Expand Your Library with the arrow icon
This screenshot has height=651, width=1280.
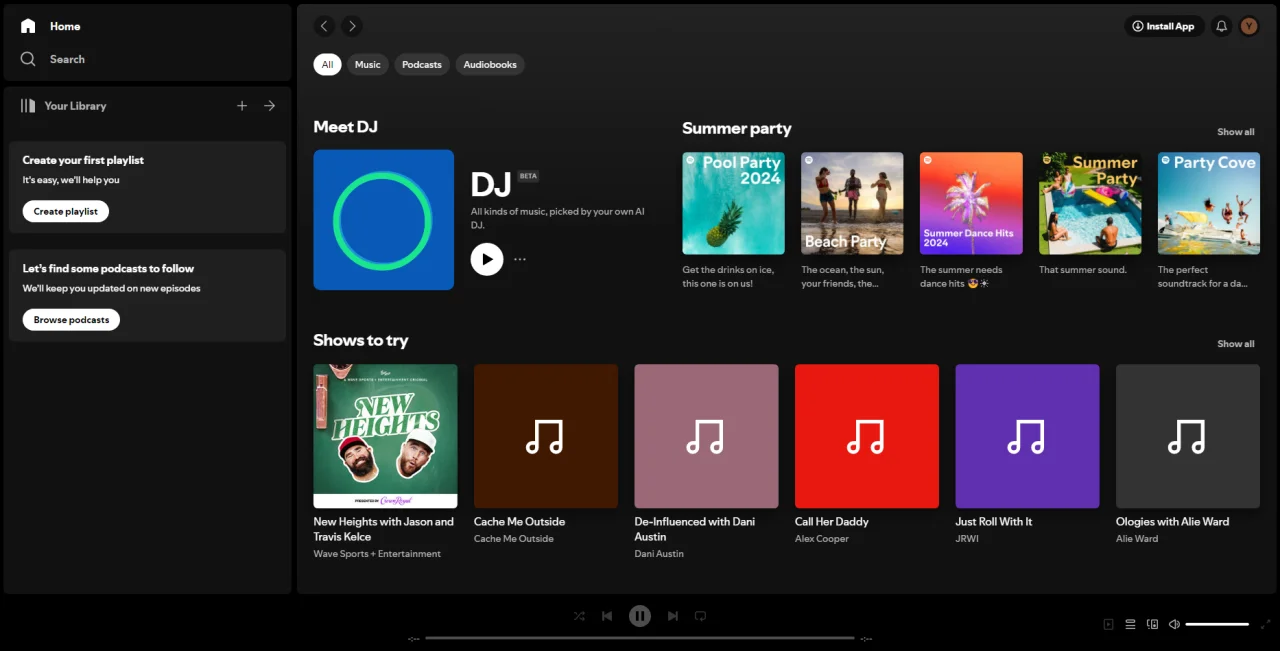[270, 106]
